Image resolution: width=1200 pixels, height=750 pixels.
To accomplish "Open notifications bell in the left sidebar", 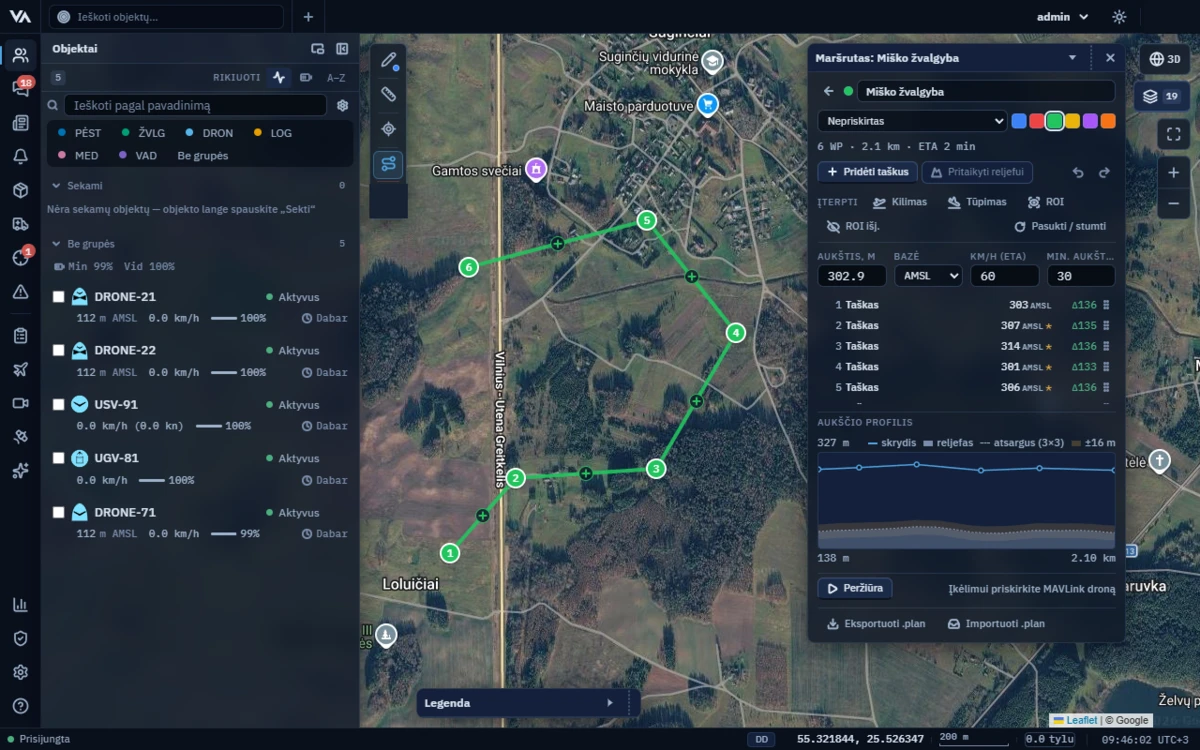I will coord(20,156).
